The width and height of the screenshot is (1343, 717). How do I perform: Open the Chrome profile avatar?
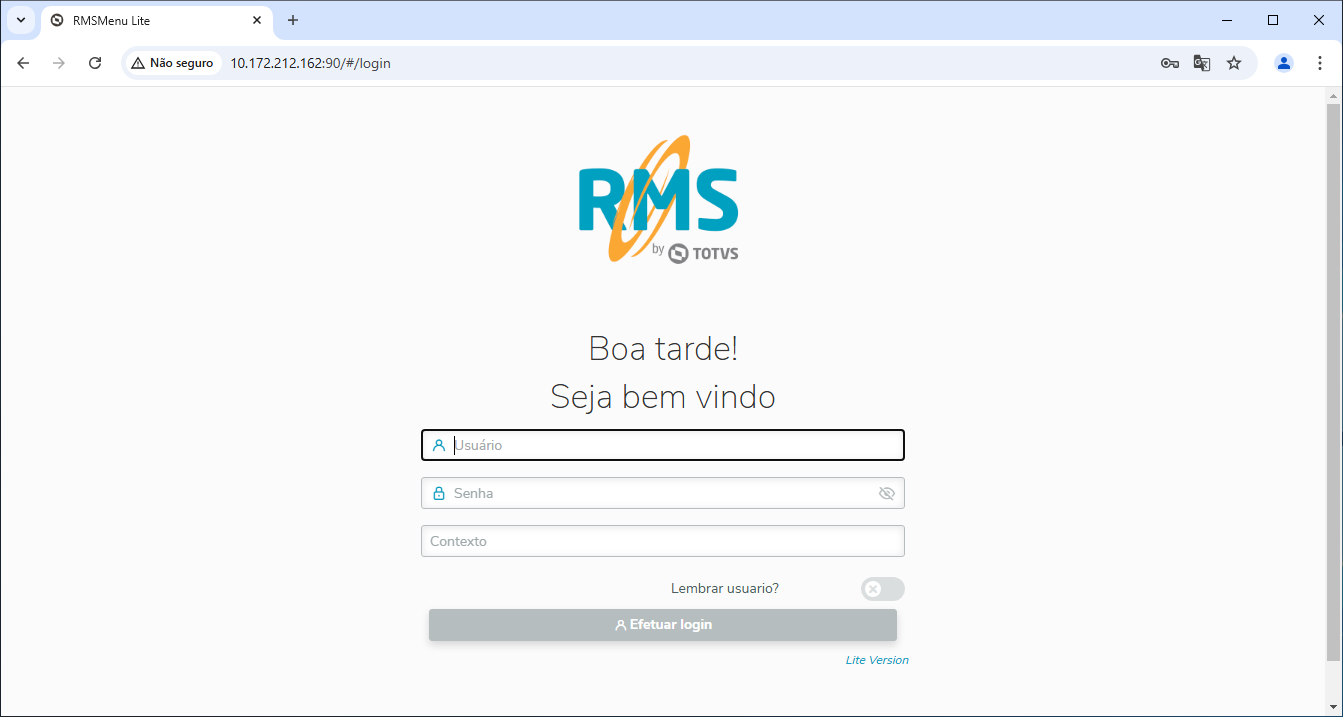tap(1284, 63)
